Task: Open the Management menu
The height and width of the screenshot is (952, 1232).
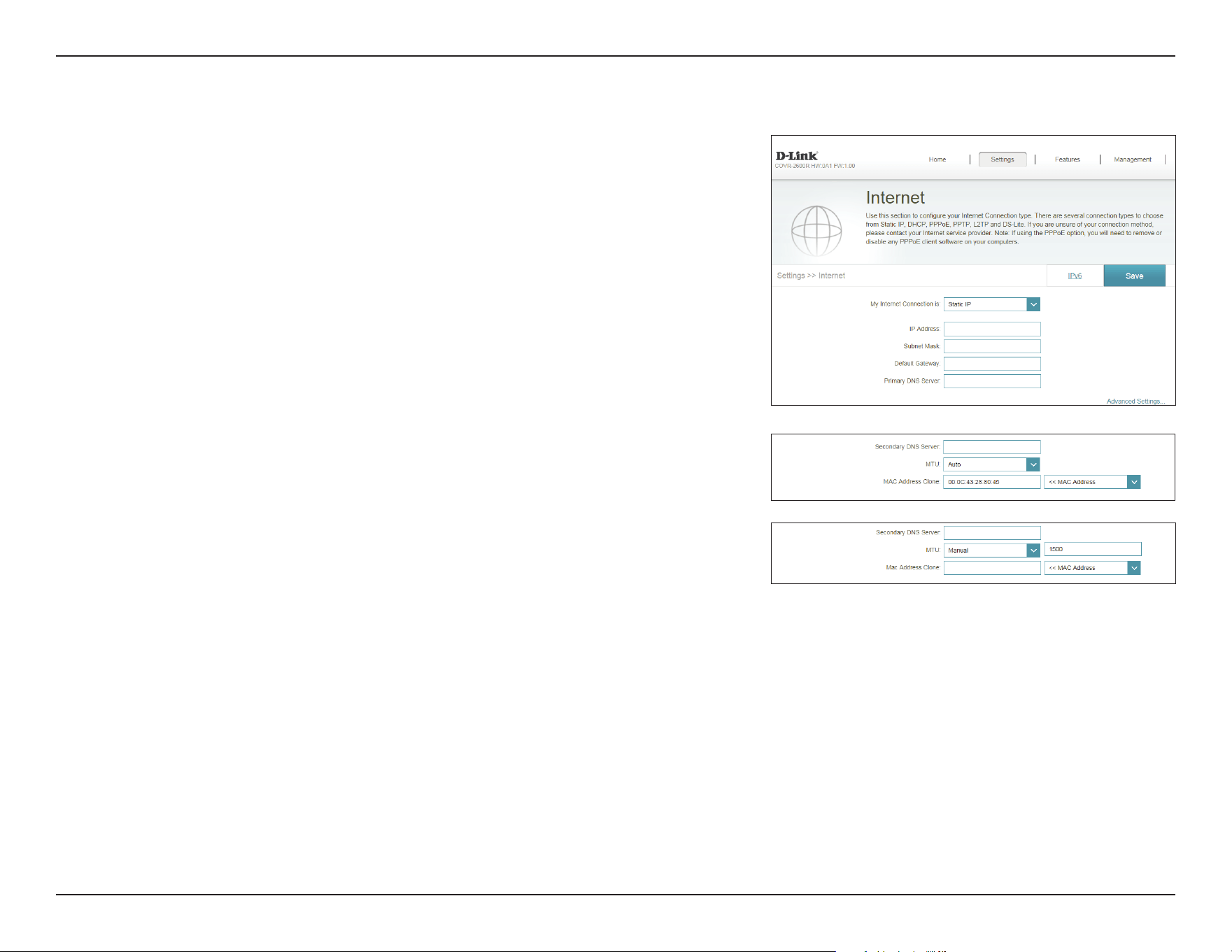Action: pos(1133,159)
